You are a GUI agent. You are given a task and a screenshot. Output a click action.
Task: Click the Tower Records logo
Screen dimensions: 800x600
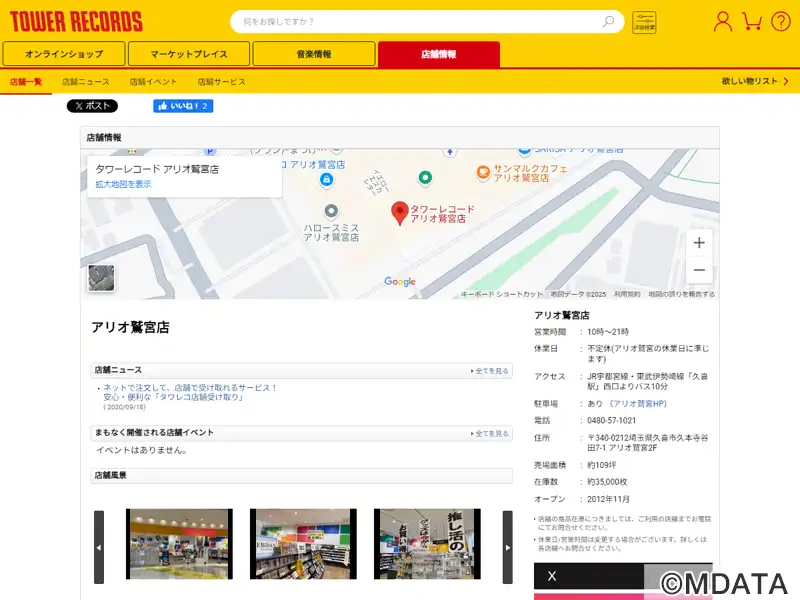pos(76,21)
